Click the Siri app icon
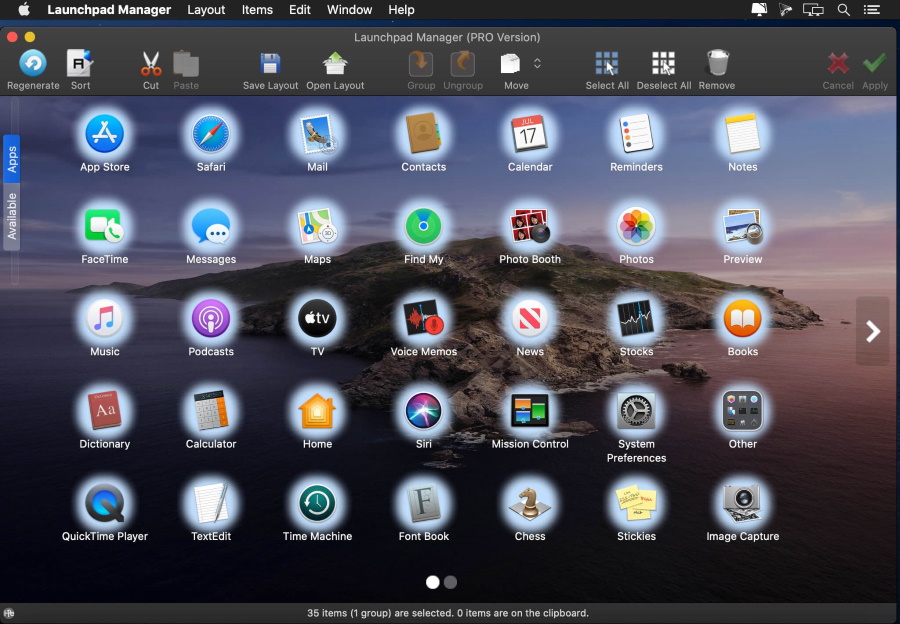 (x=424, y=411)
